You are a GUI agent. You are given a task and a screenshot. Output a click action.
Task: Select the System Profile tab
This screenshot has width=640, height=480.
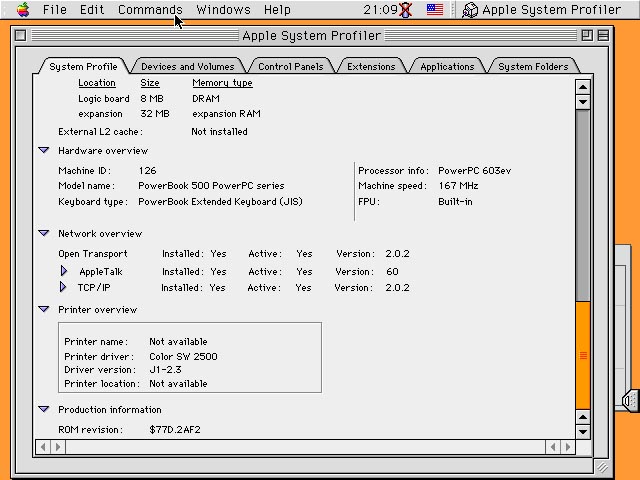(x=83, y=66)
